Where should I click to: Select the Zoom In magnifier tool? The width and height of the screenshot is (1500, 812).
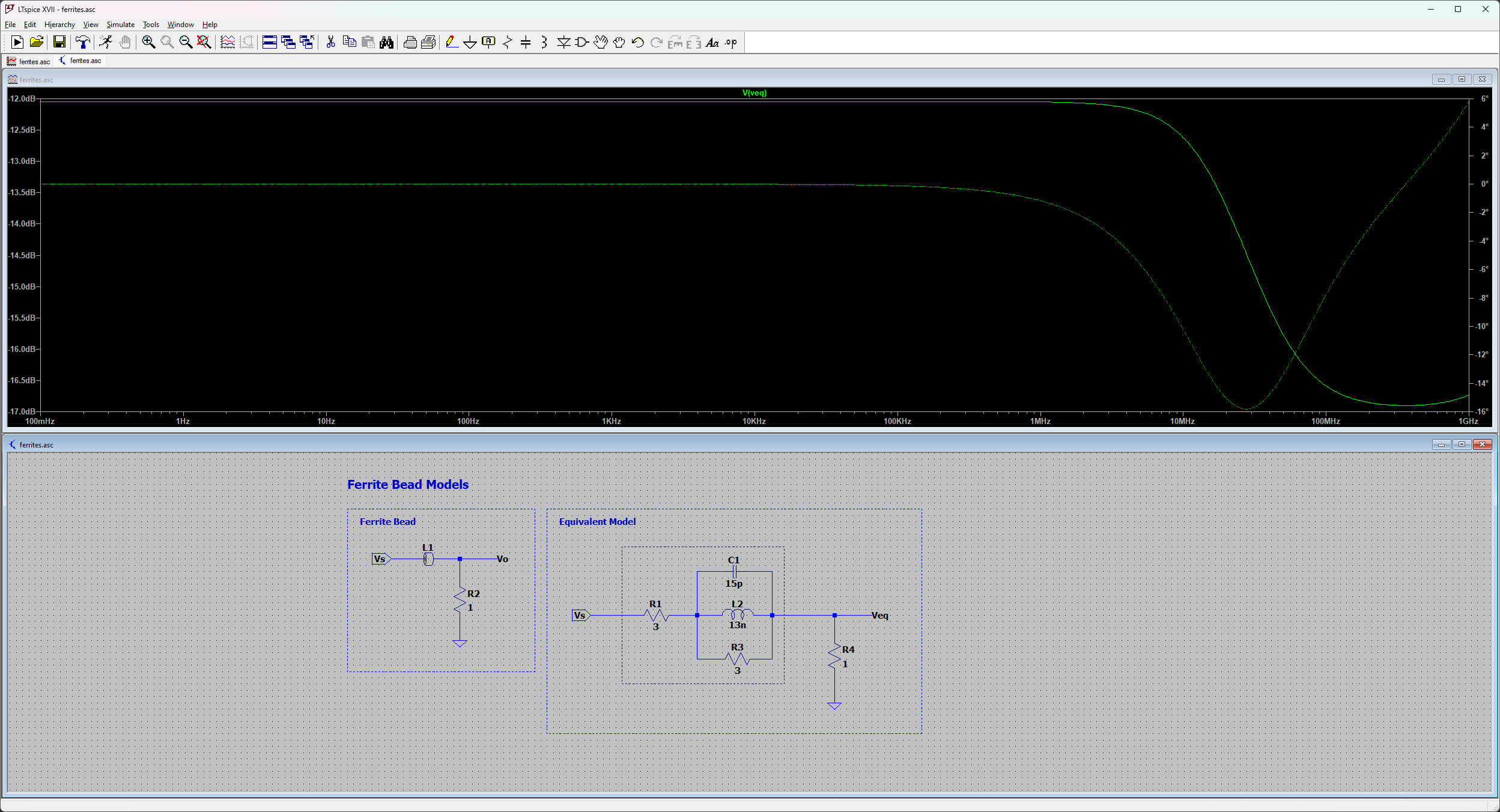[x=148, y=42]
